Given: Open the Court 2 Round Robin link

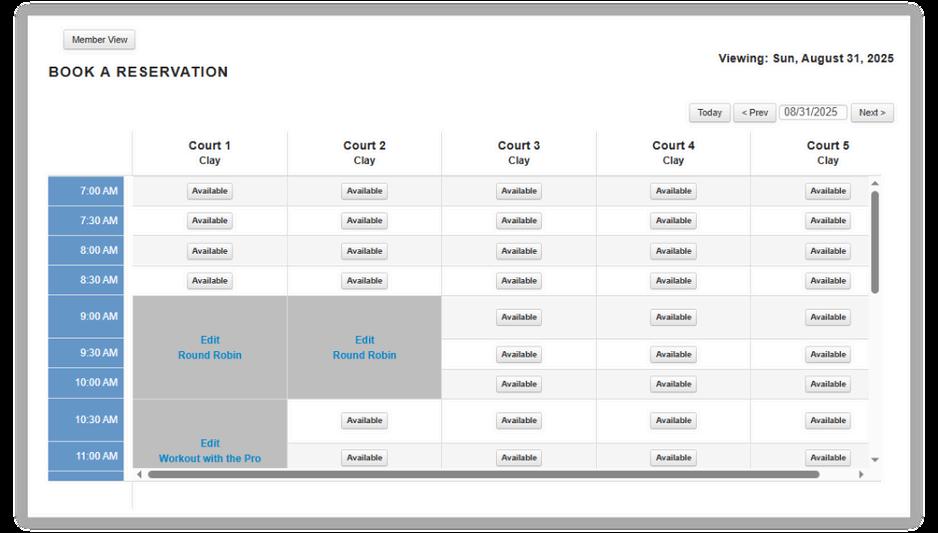Looking at the screenshot, I should 364,355.
